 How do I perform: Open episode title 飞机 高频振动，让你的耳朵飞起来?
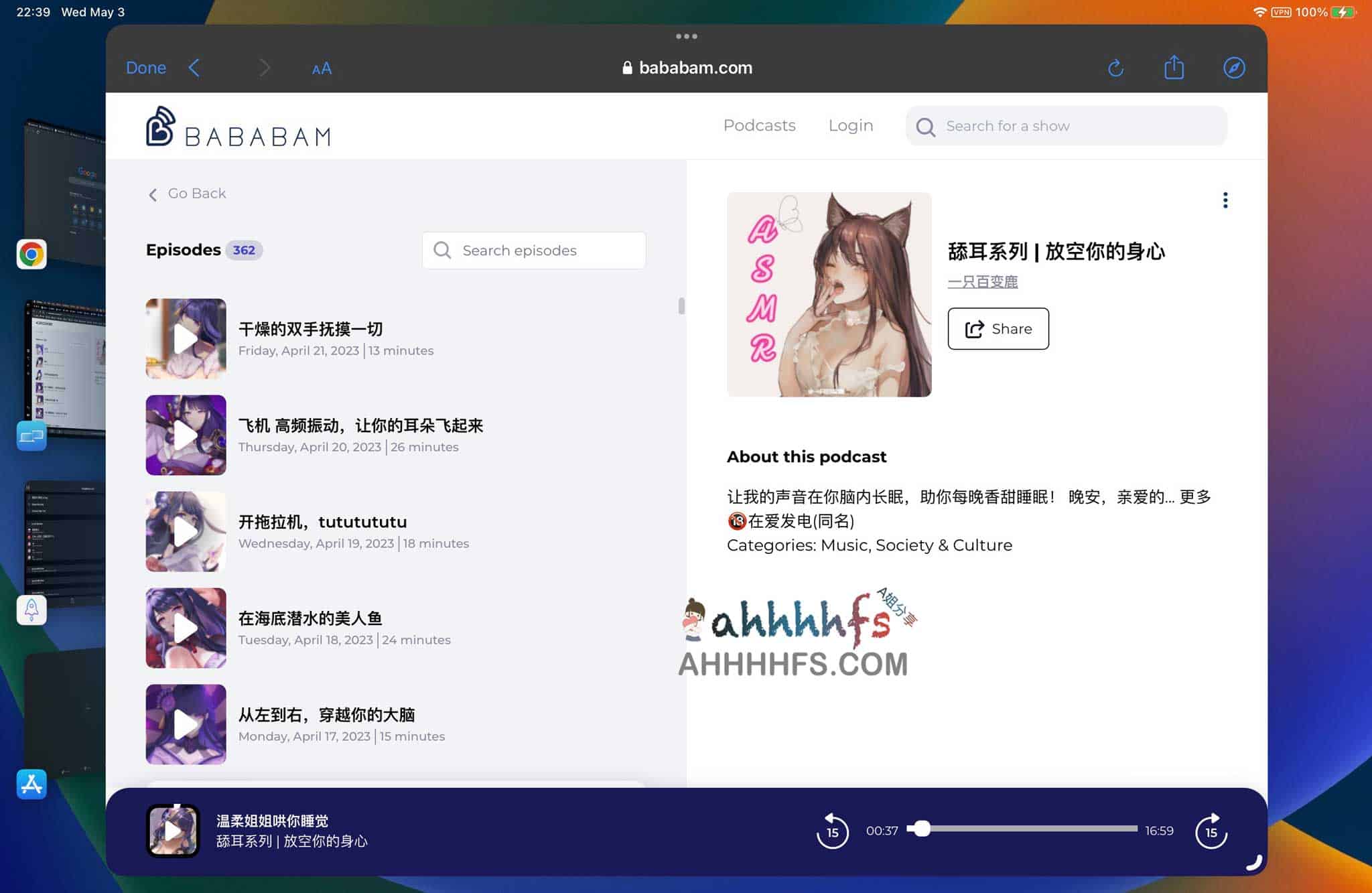360,425
